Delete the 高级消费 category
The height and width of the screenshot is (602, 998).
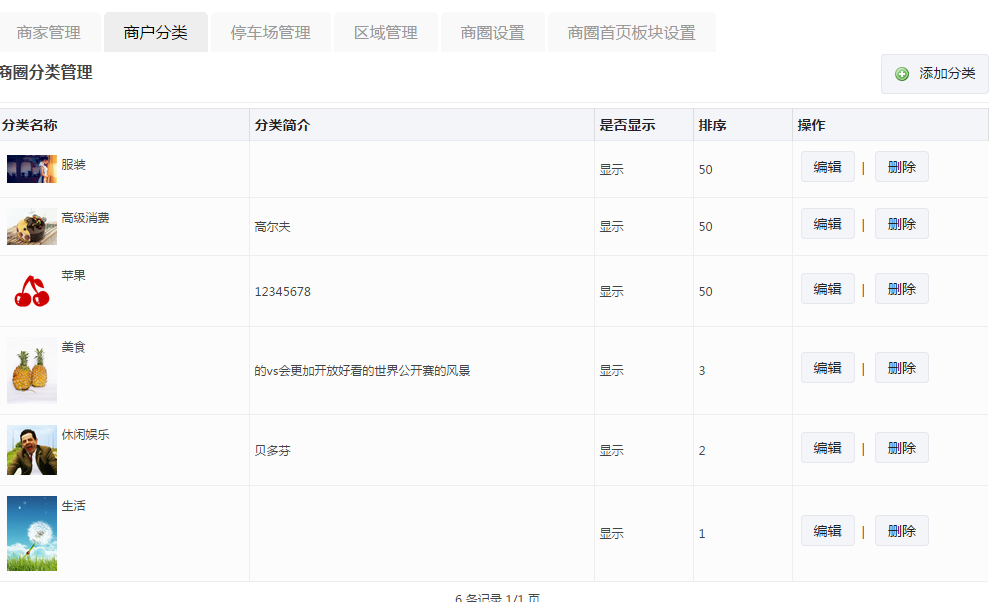point(901,224)
